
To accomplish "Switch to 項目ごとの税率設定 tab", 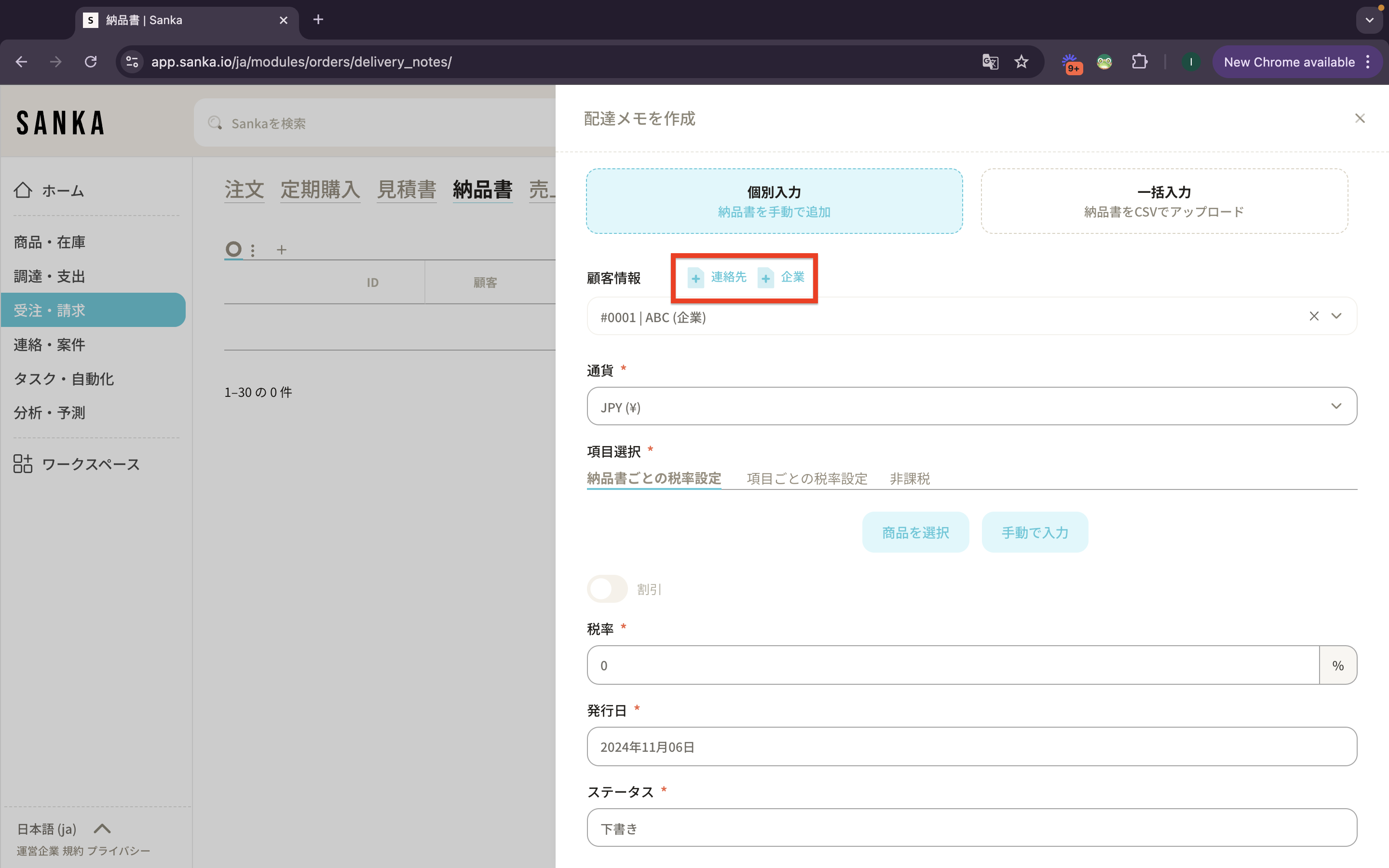I will click(x=806, y=478).
